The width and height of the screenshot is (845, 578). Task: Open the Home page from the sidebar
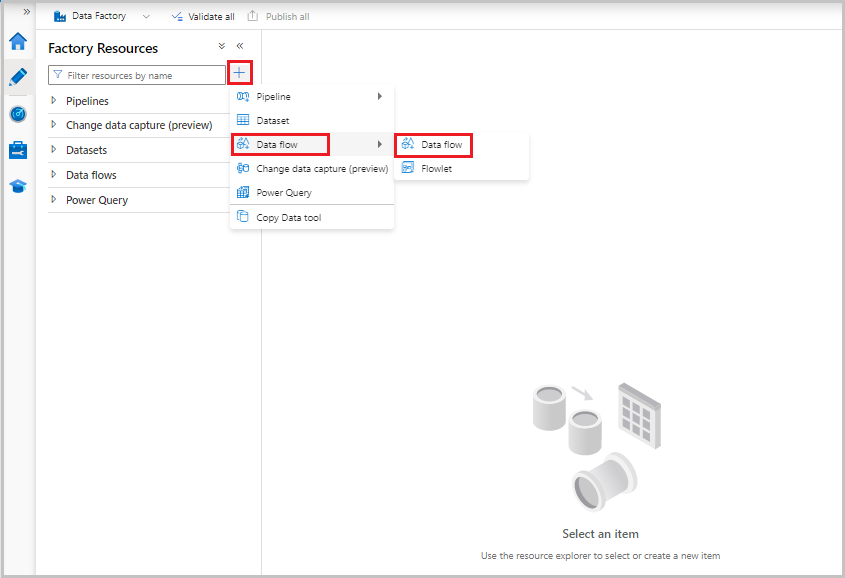[16, 41]
